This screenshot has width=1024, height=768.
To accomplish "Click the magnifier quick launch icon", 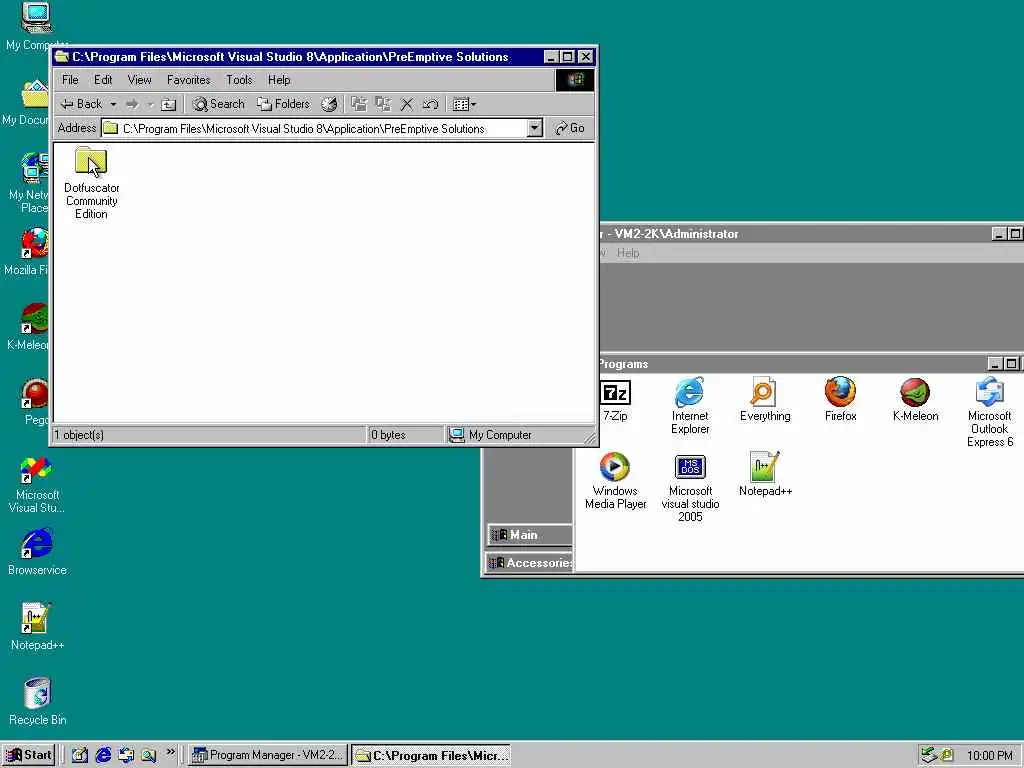I will [x=149, y=755].
